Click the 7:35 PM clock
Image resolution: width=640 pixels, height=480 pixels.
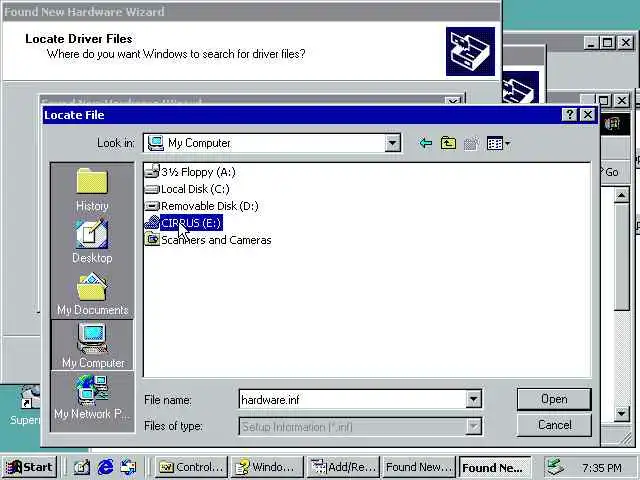coord(602,467)
